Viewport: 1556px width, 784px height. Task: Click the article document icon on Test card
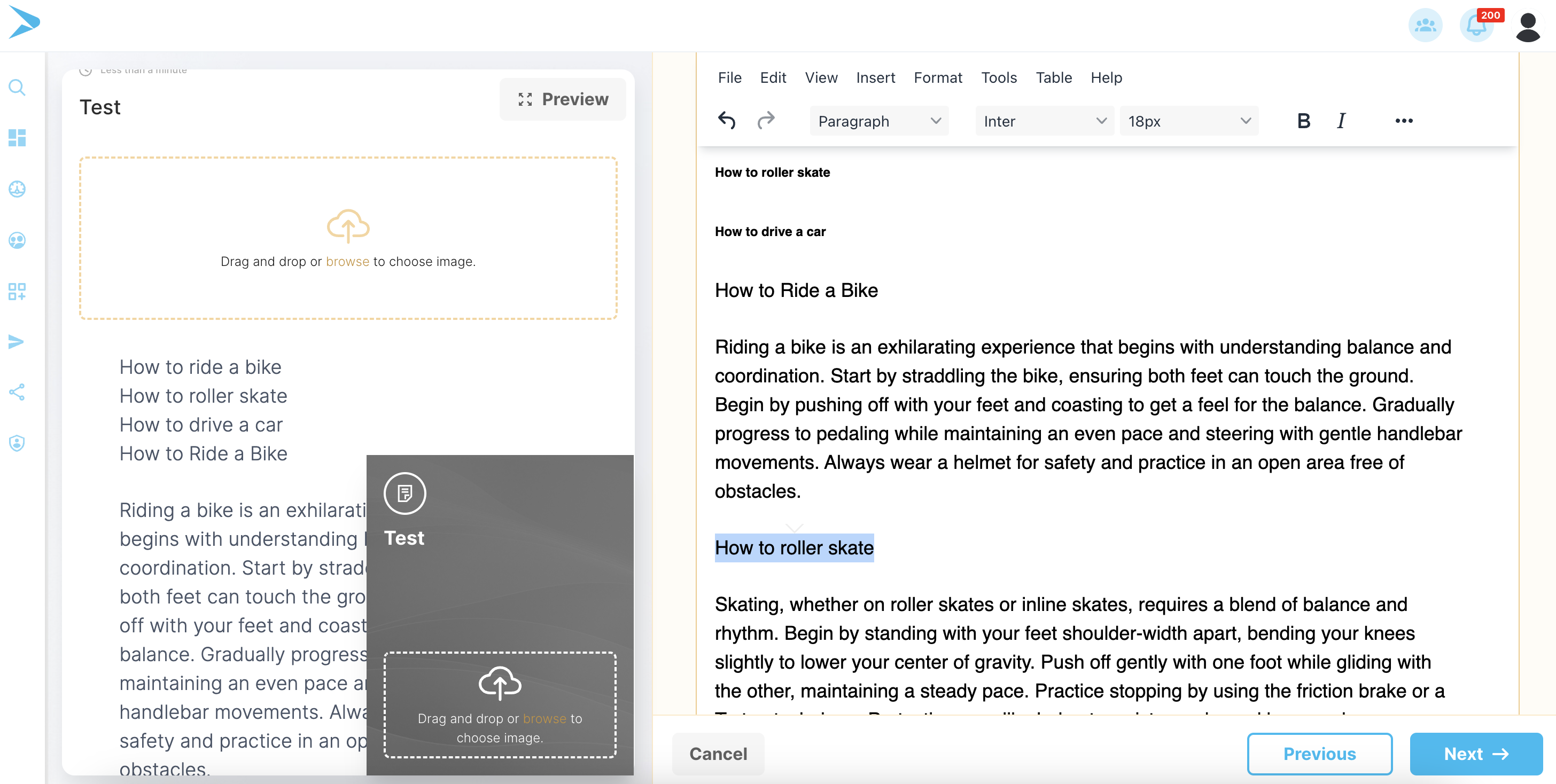404,493
